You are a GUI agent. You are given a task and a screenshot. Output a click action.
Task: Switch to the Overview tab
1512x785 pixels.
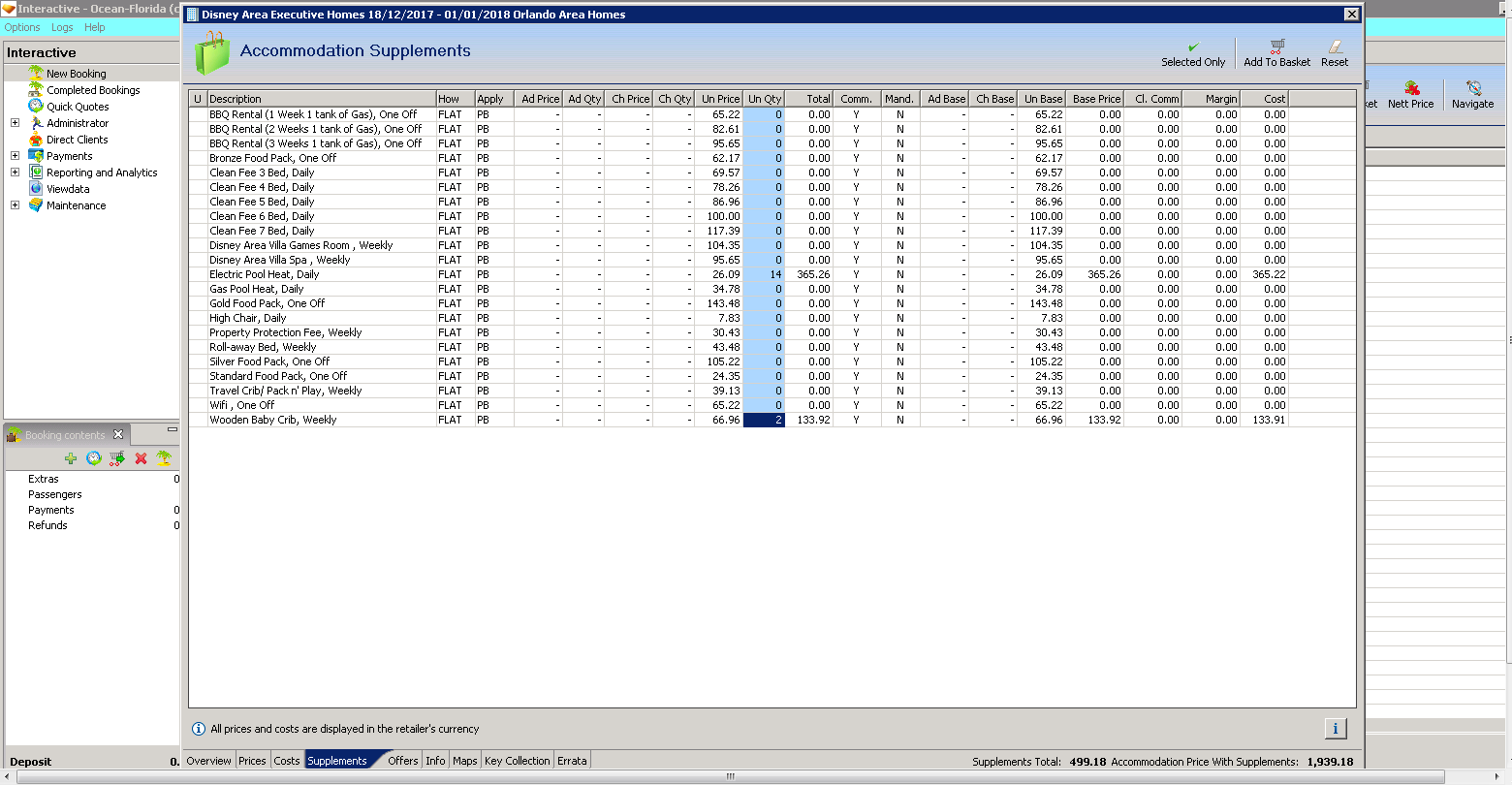209,761
